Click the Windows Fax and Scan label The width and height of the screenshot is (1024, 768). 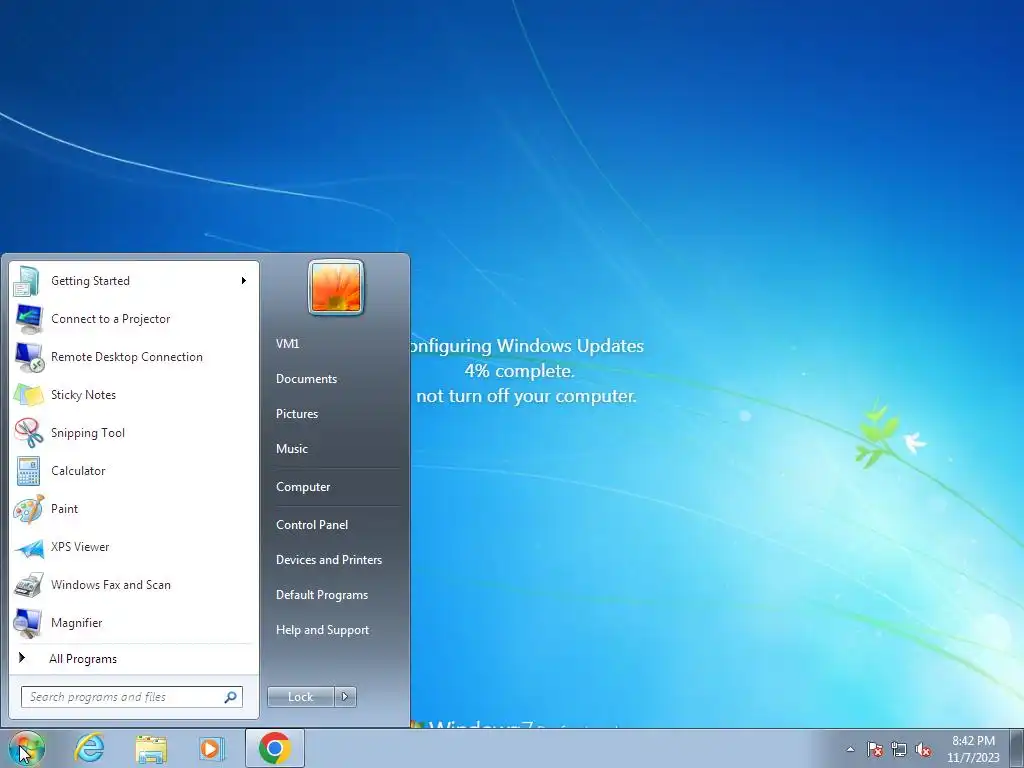(111, 585)
